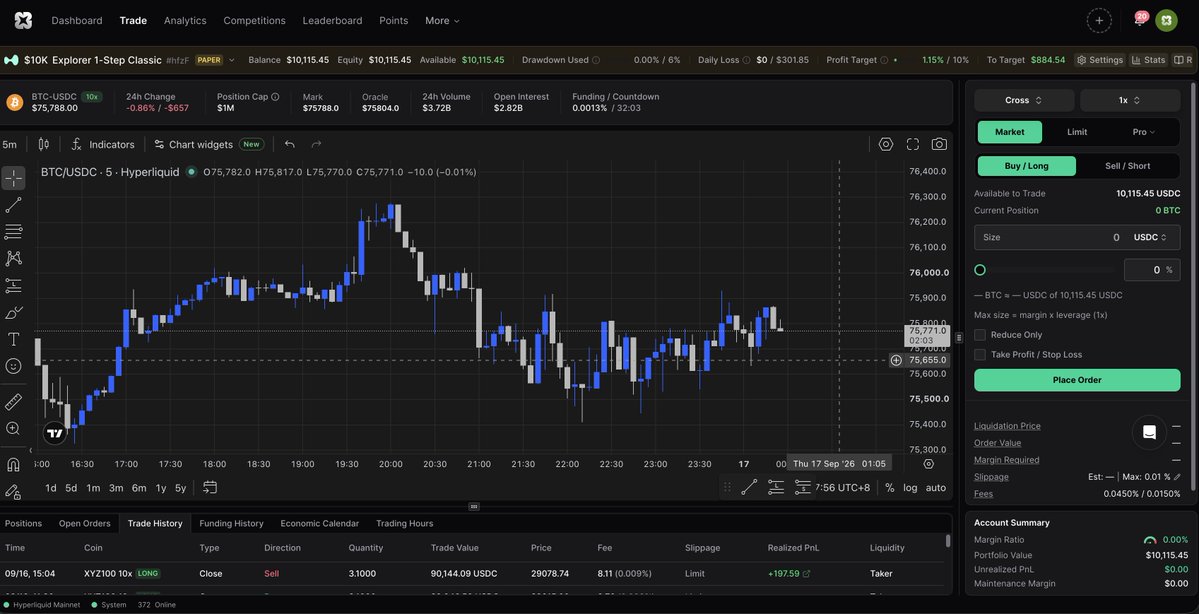Select the trend line drawing tool
1199x614 pixels.
point(13,205)
